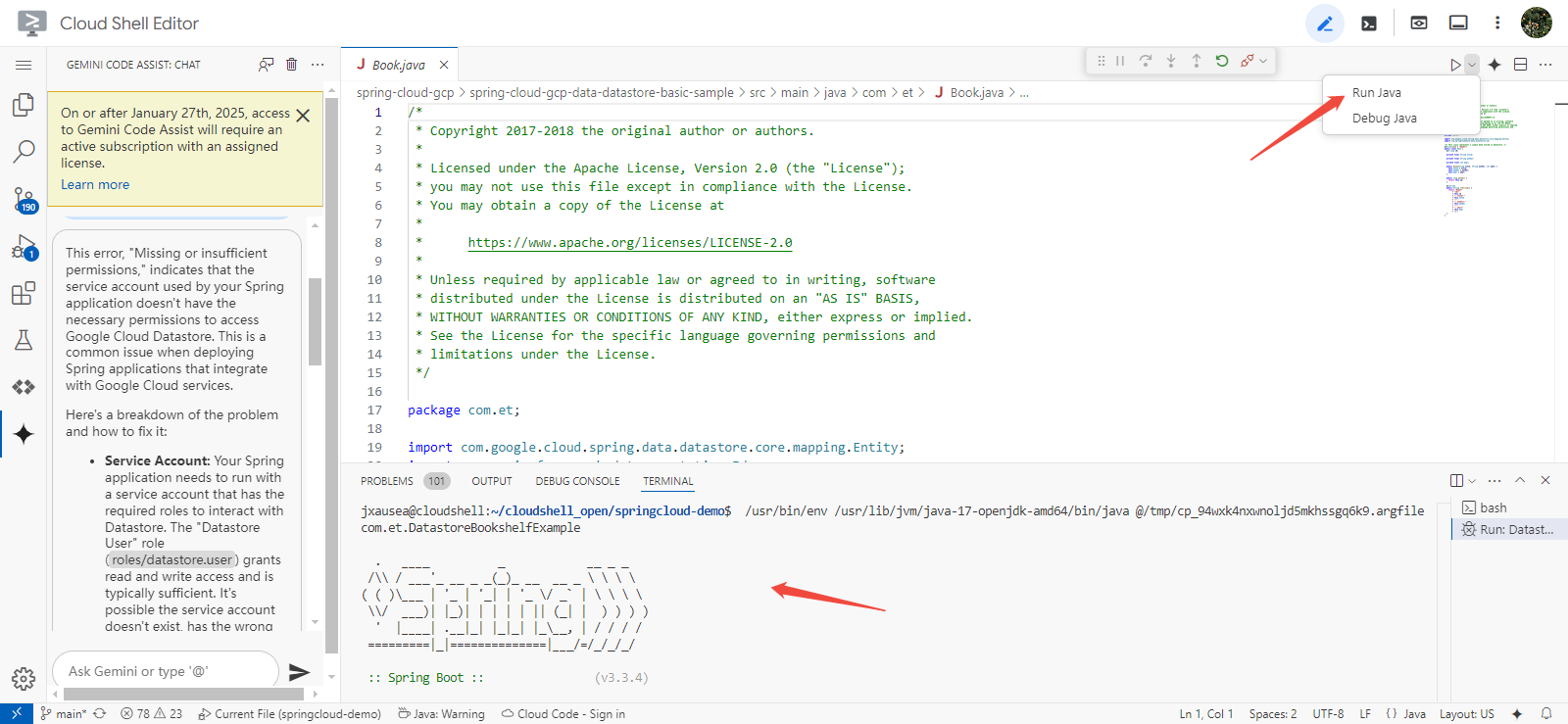Follow the Learn more link
This screenshot has height=724, width=1568.
coord(95,184)
